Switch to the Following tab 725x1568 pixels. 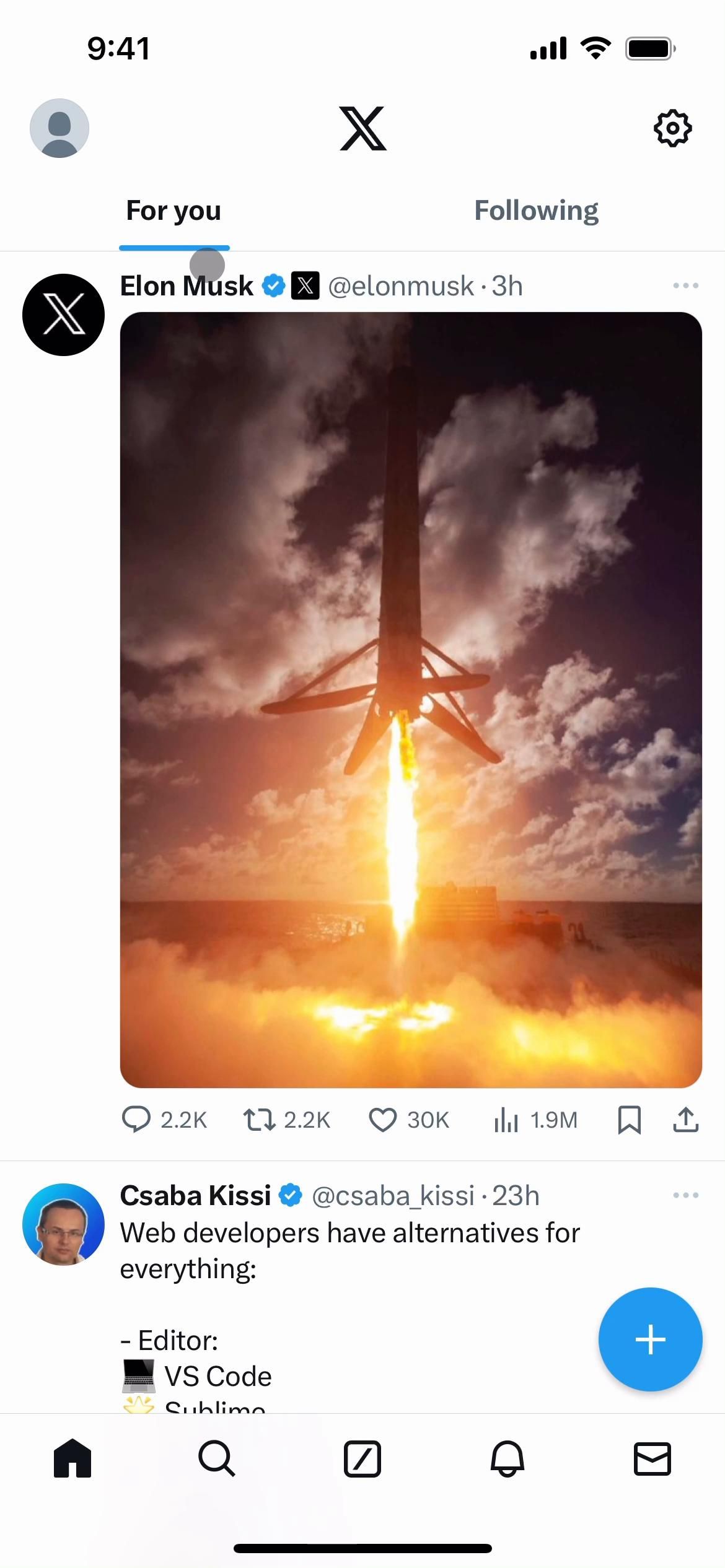point(536,211)
